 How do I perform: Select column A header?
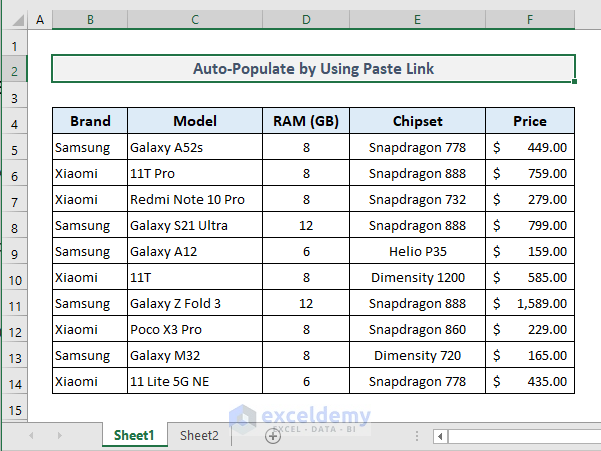(40, 20)
